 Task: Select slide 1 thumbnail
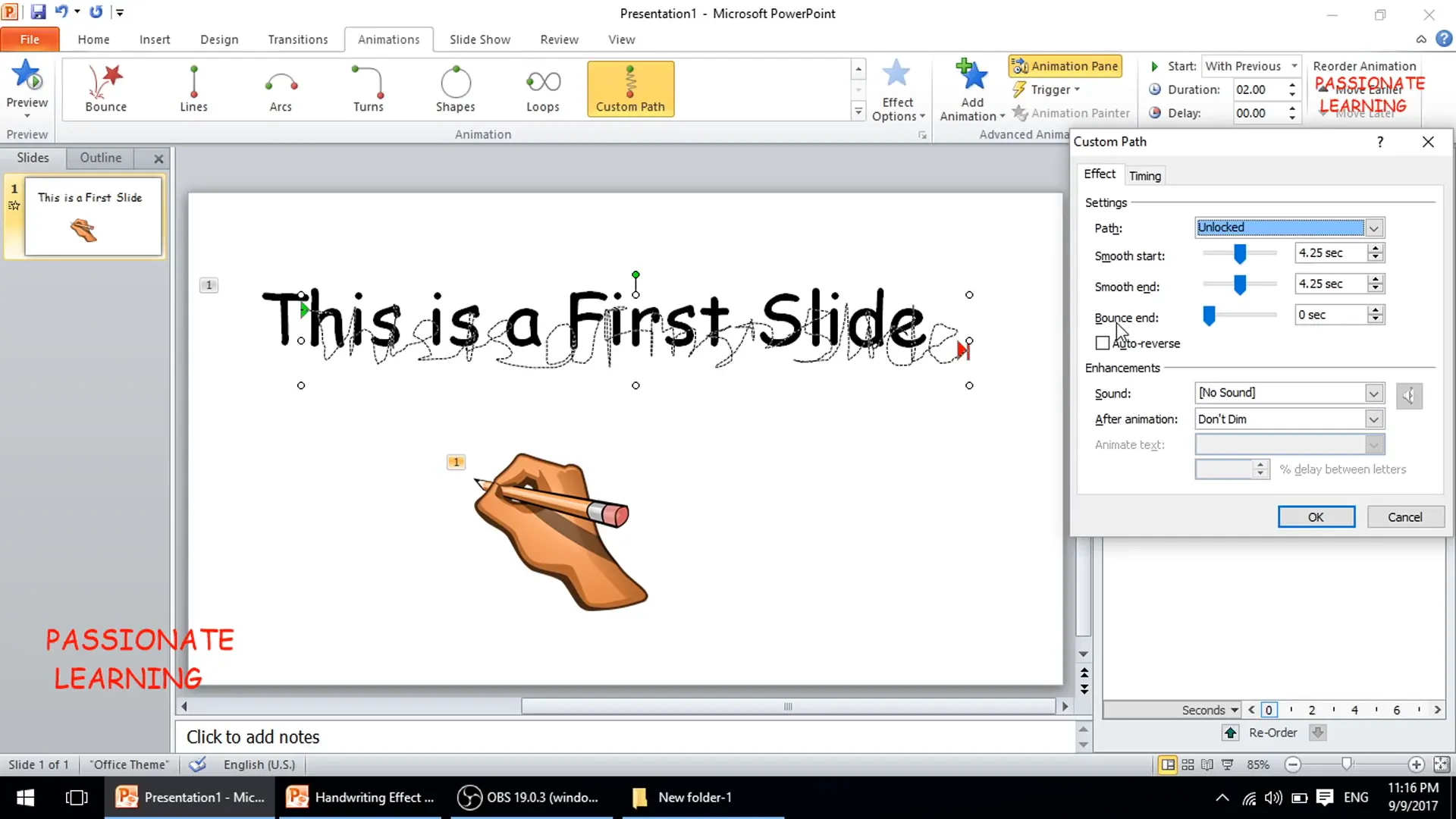pyautogui.click(x=93, y=216)
